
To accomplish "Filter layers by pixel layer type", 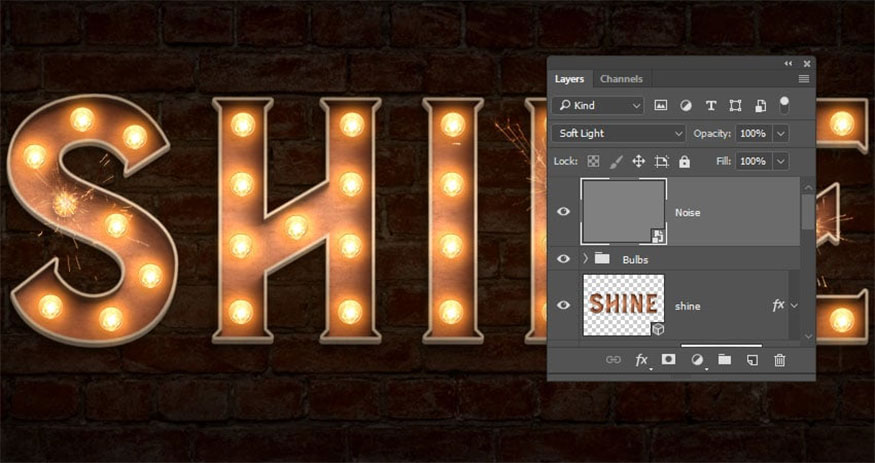I will click(661, 105).
